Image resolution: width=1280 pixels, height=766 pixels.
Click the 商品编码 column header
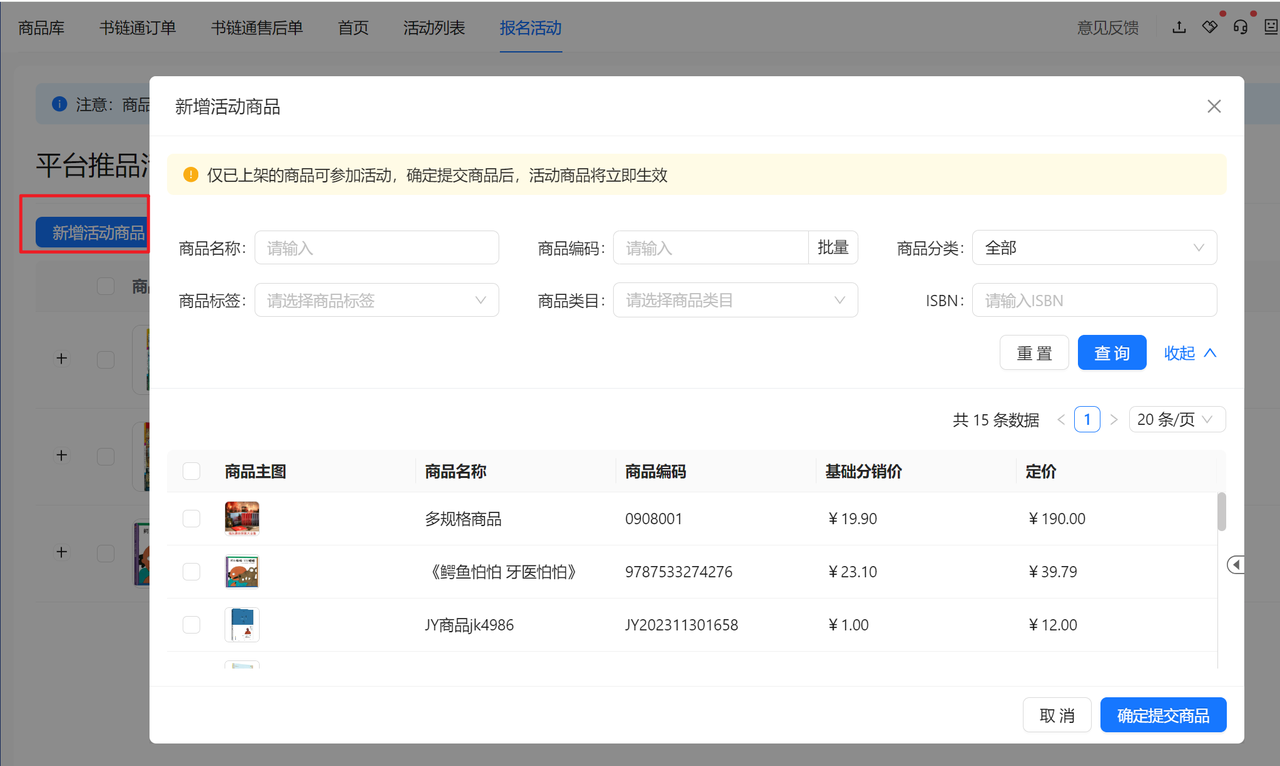656,471
